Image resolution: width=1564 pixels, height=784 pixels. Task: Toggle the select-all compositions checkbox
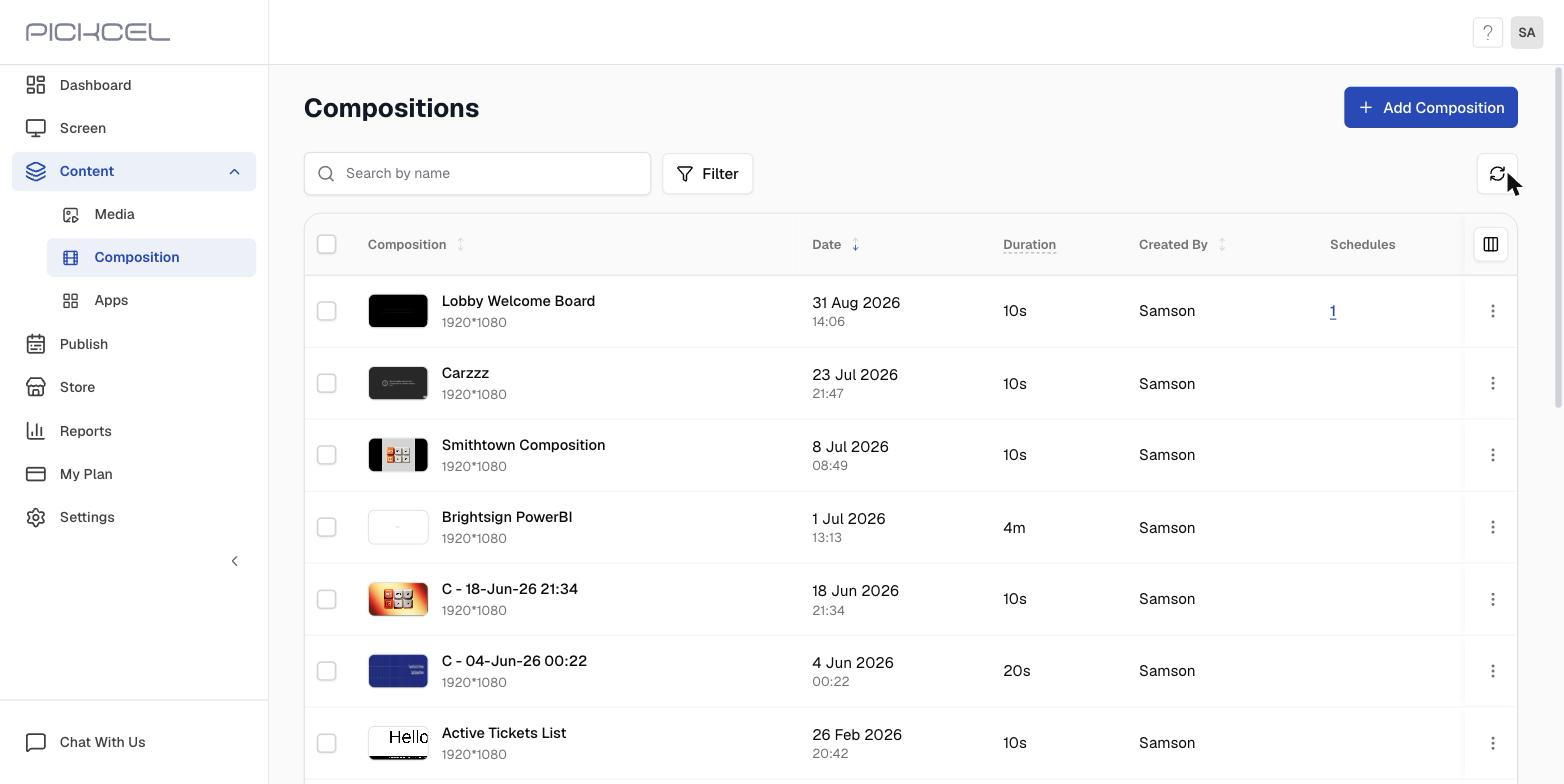pyautogui.click(x=326, y=244)
